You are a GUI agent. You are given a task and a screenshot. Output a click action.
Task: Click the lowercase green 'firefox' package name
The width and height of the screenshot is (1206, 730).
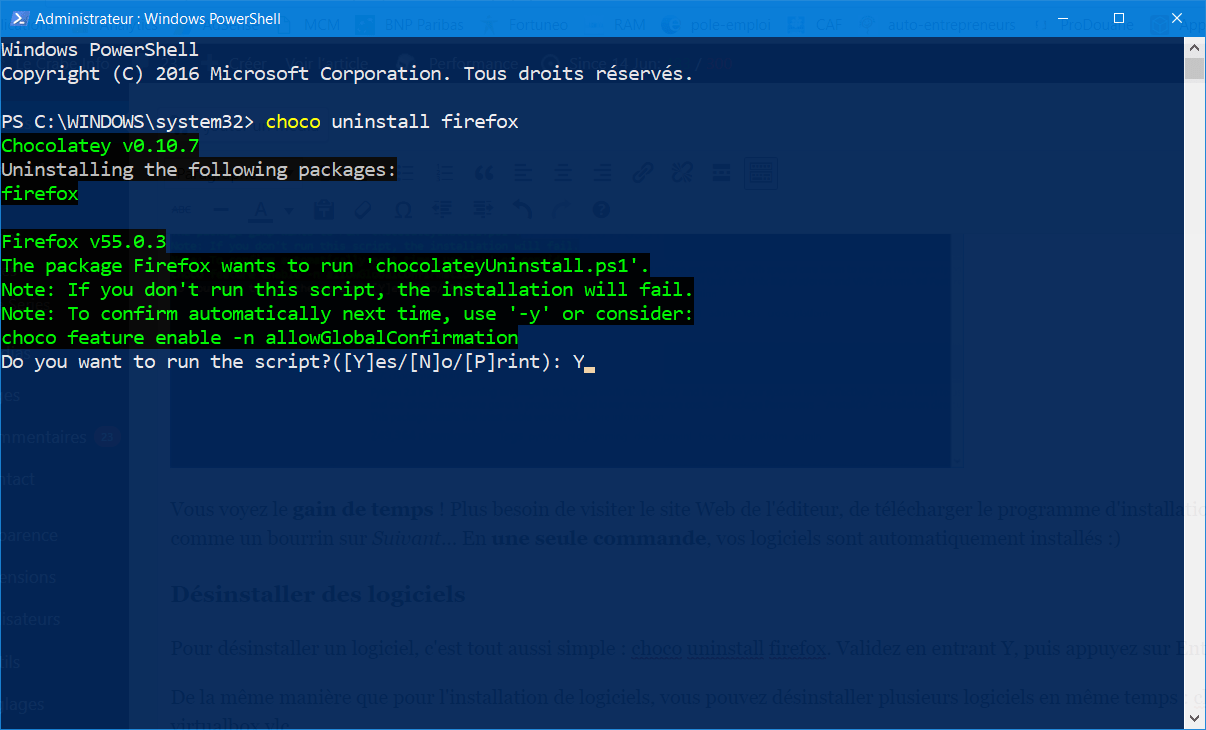(x=40, y=194)
